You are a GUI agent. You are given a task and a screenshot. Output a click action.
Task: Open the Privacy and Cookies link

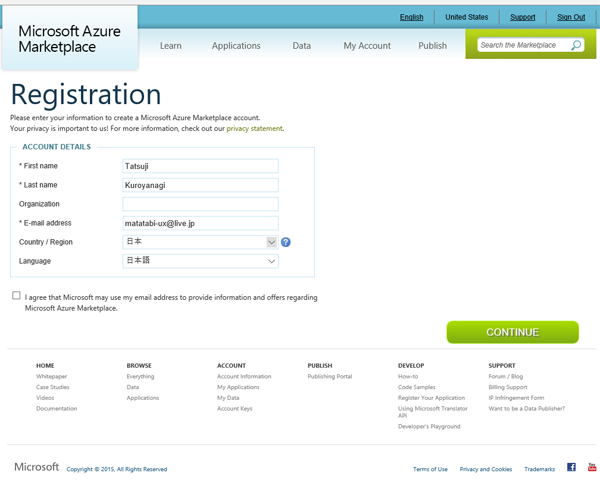pos(486,469)
